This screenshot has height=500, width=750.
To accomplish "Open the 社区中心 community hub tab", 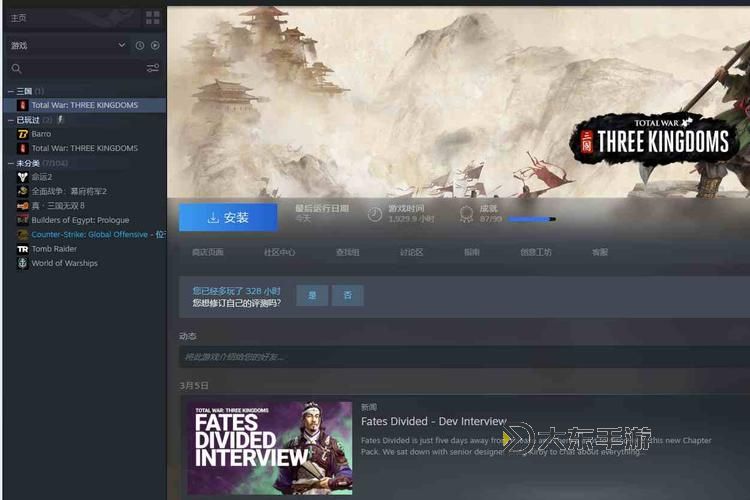I will 279,252.
